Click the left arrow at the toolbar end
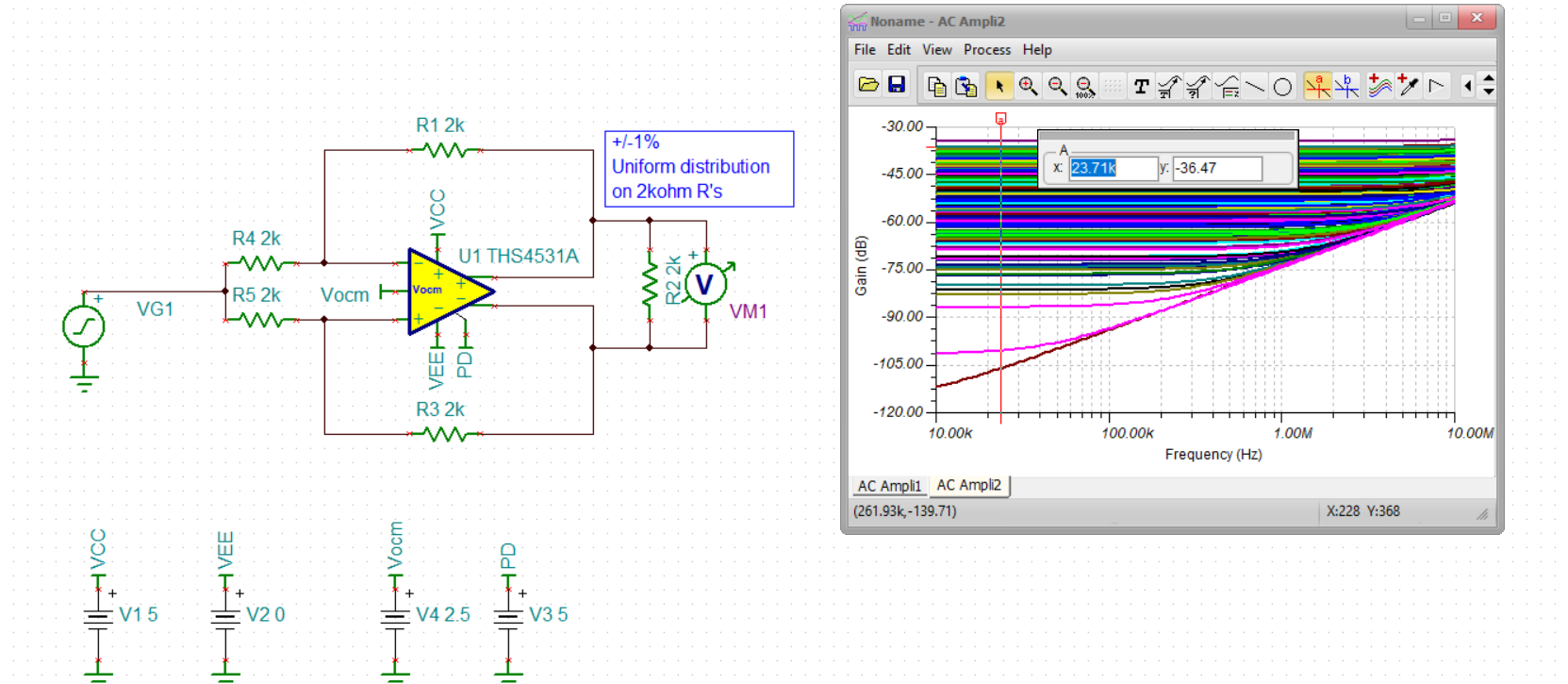 pos(1468,86)
